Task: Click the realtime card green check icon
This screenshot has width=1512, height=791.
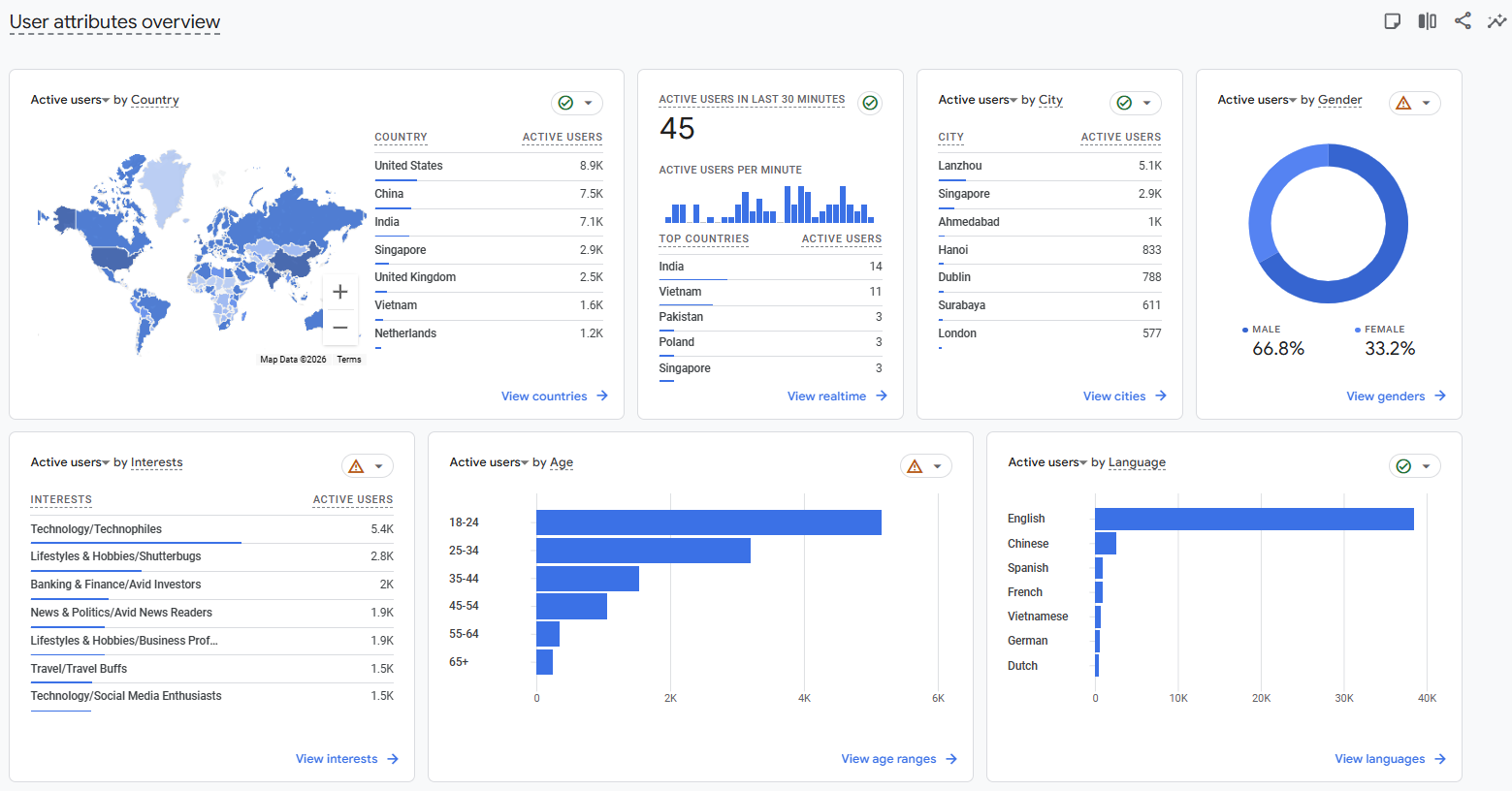Action: point(870,103)
